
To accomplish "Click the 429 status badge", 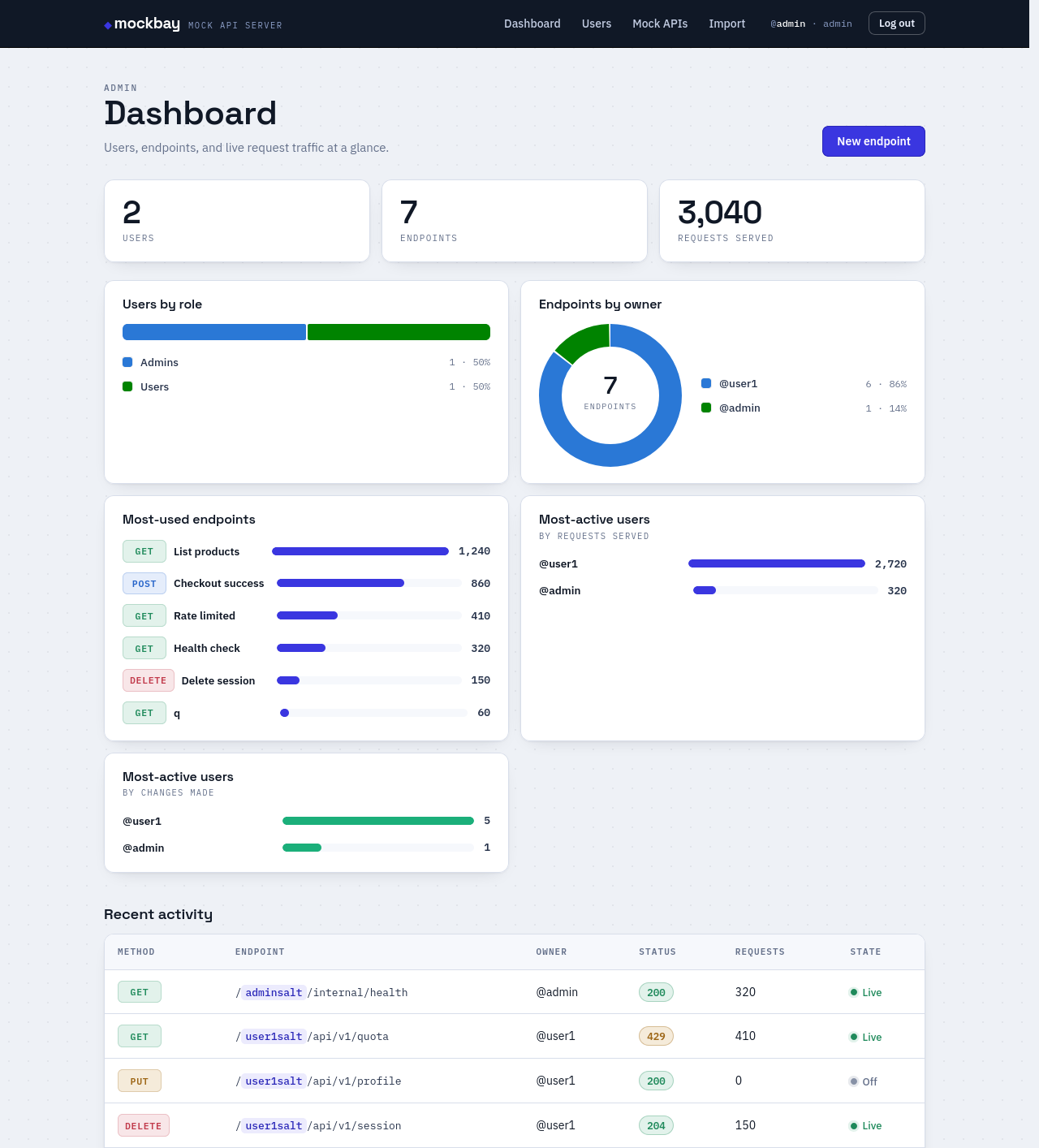I will [657, 1036].
